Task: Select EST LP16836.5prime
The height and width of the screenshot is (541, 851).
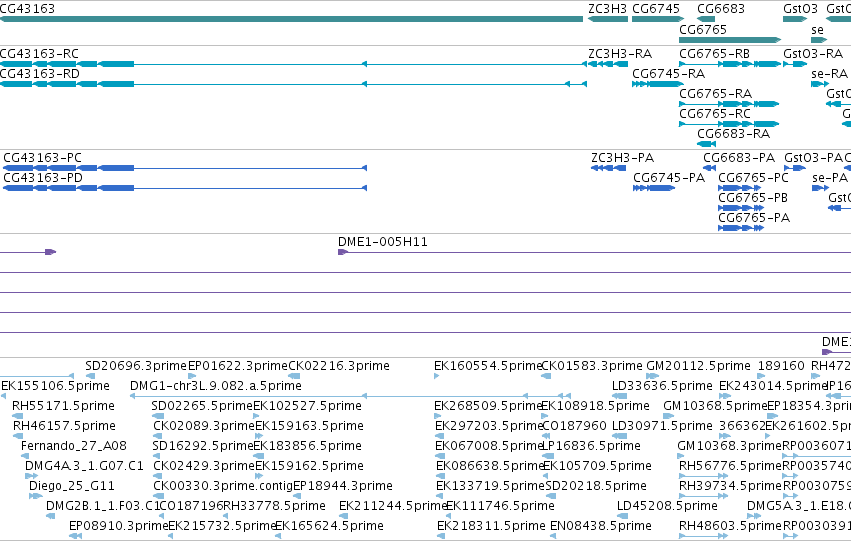Action: [548, 456]
